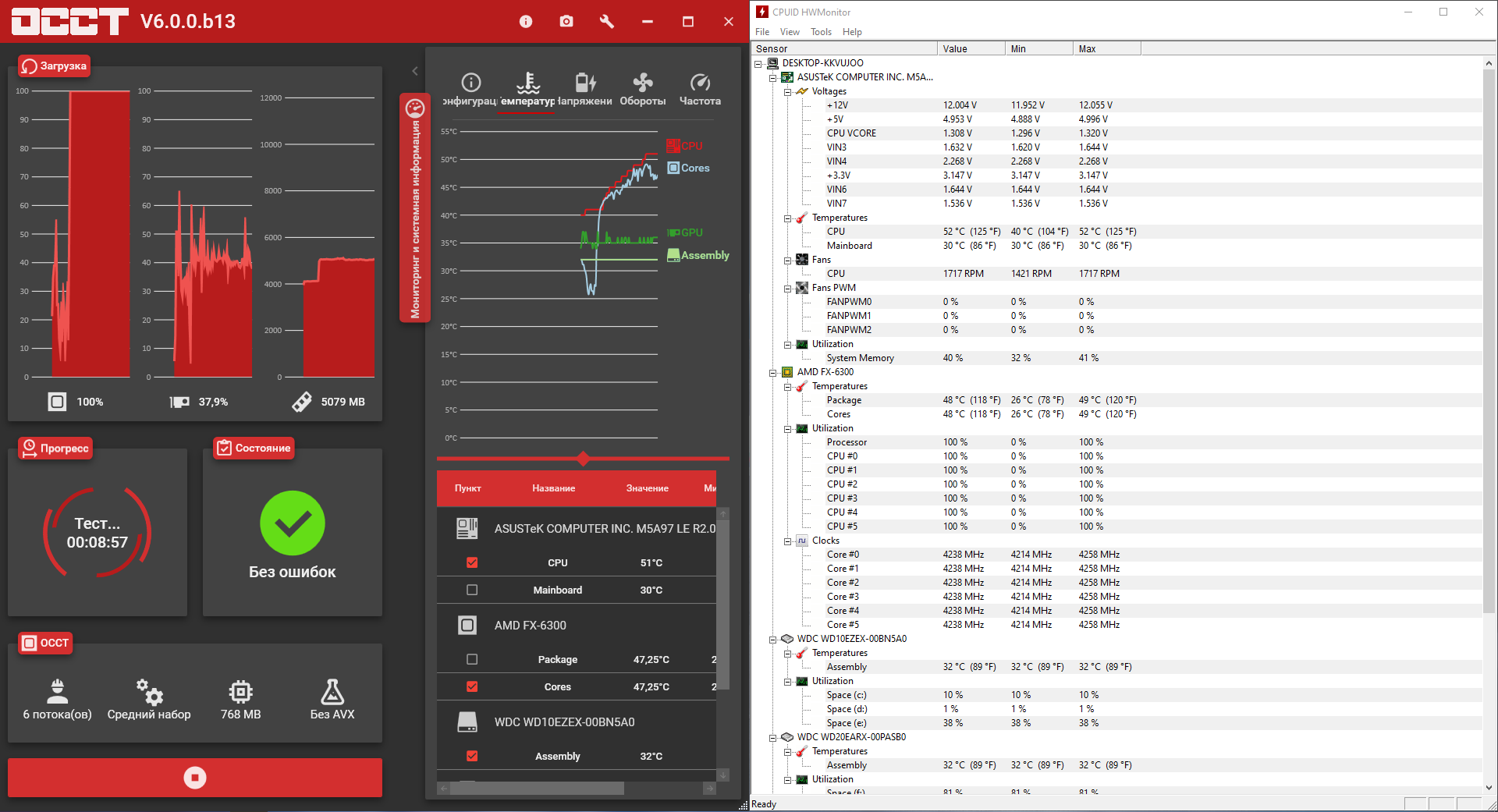Viewport: 1498px width, 812px height.
Task: Click the sensor table vertical scrollbar
Action: (723, 605)
